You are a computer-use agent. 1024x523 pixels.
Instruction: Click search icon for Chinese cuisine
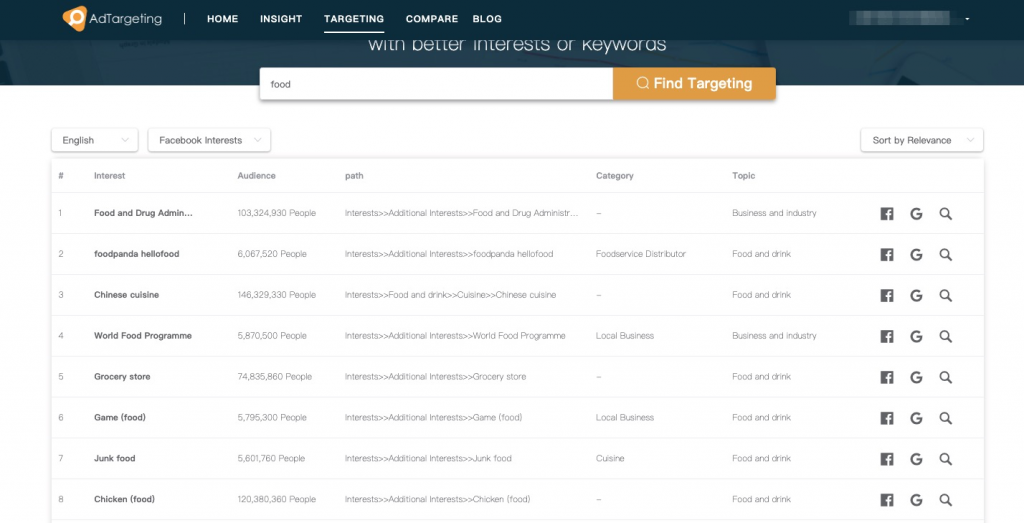[x=946, y=296]
